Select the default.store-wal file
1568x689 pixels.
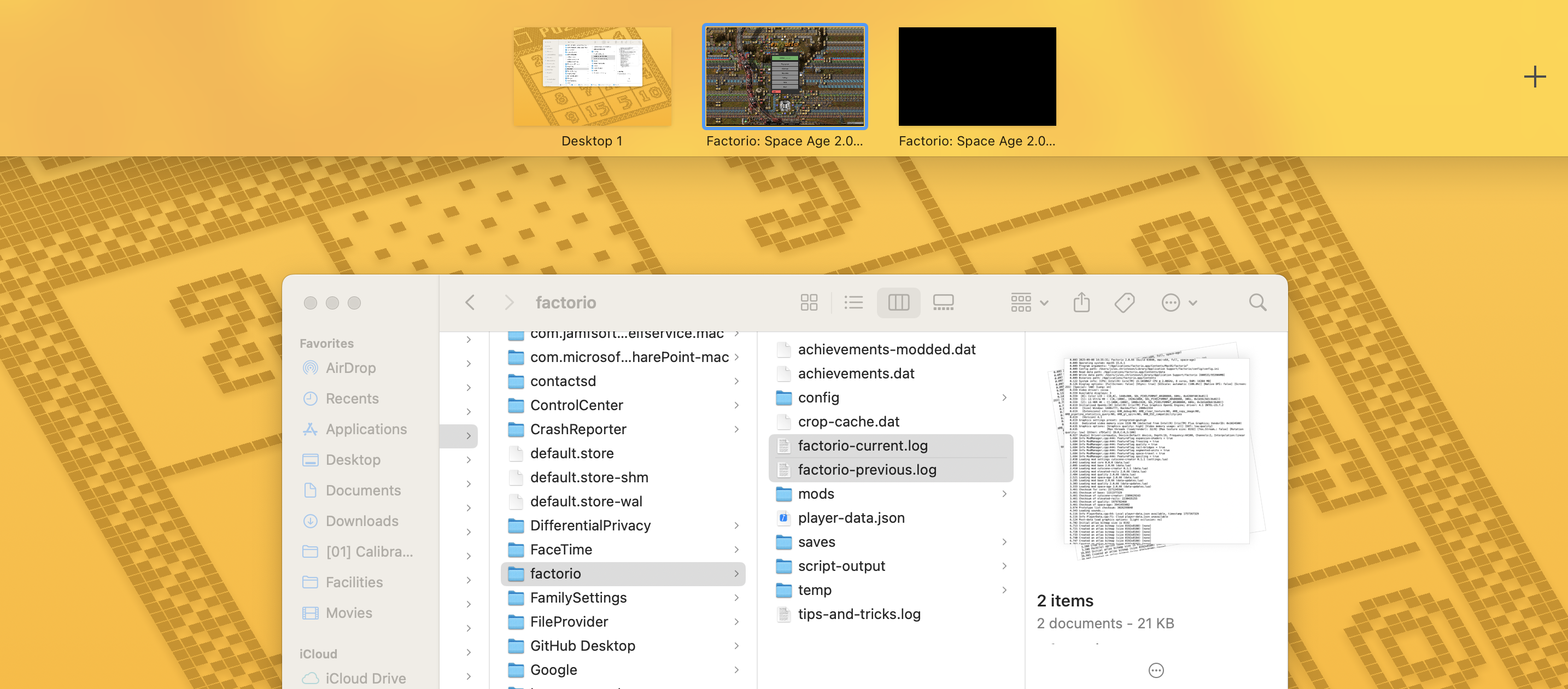point(623,501)
